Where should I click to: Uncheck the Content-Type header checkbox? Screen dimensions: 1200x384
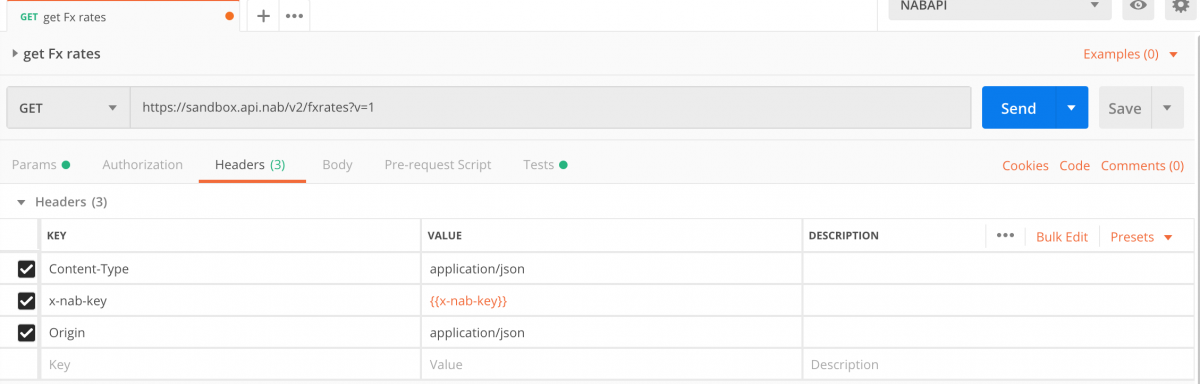(x=26, y=269)
